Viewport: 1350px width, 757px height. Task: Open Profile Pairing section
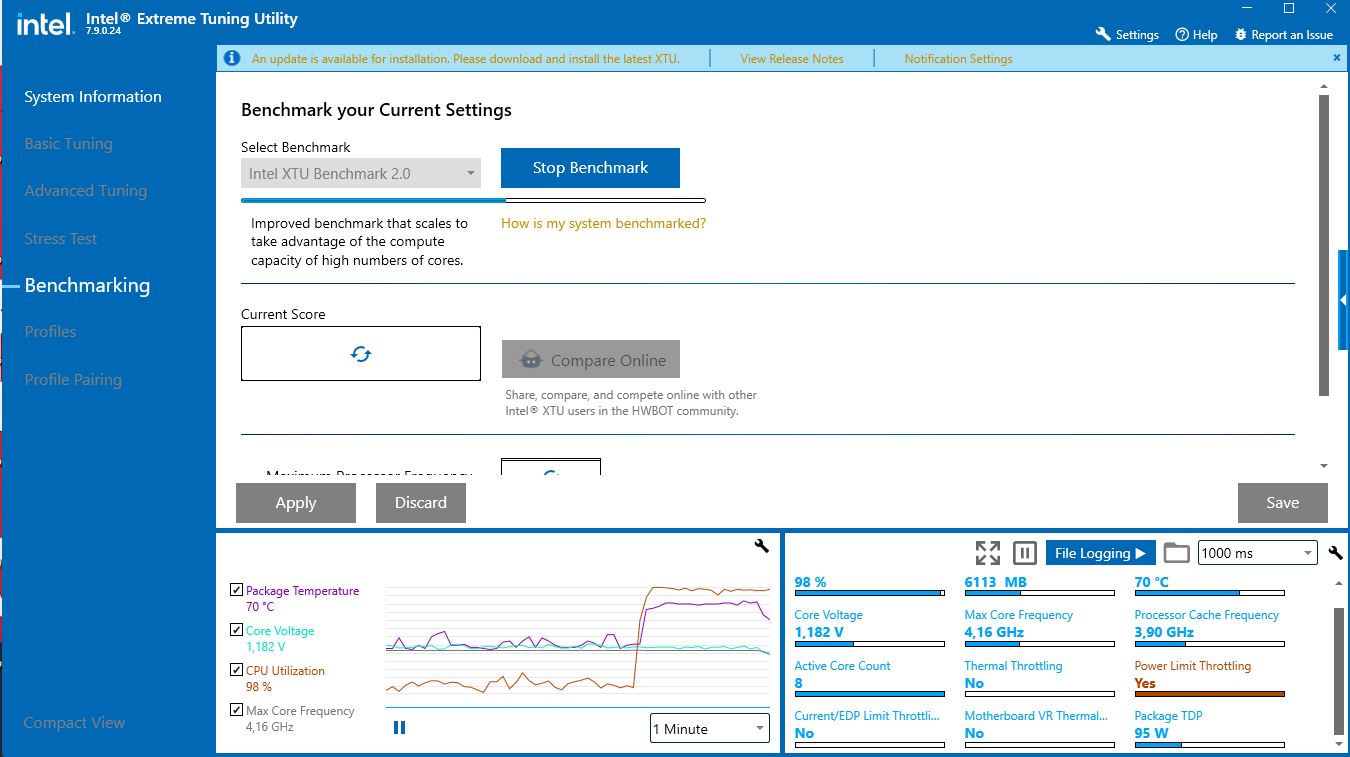73,380
